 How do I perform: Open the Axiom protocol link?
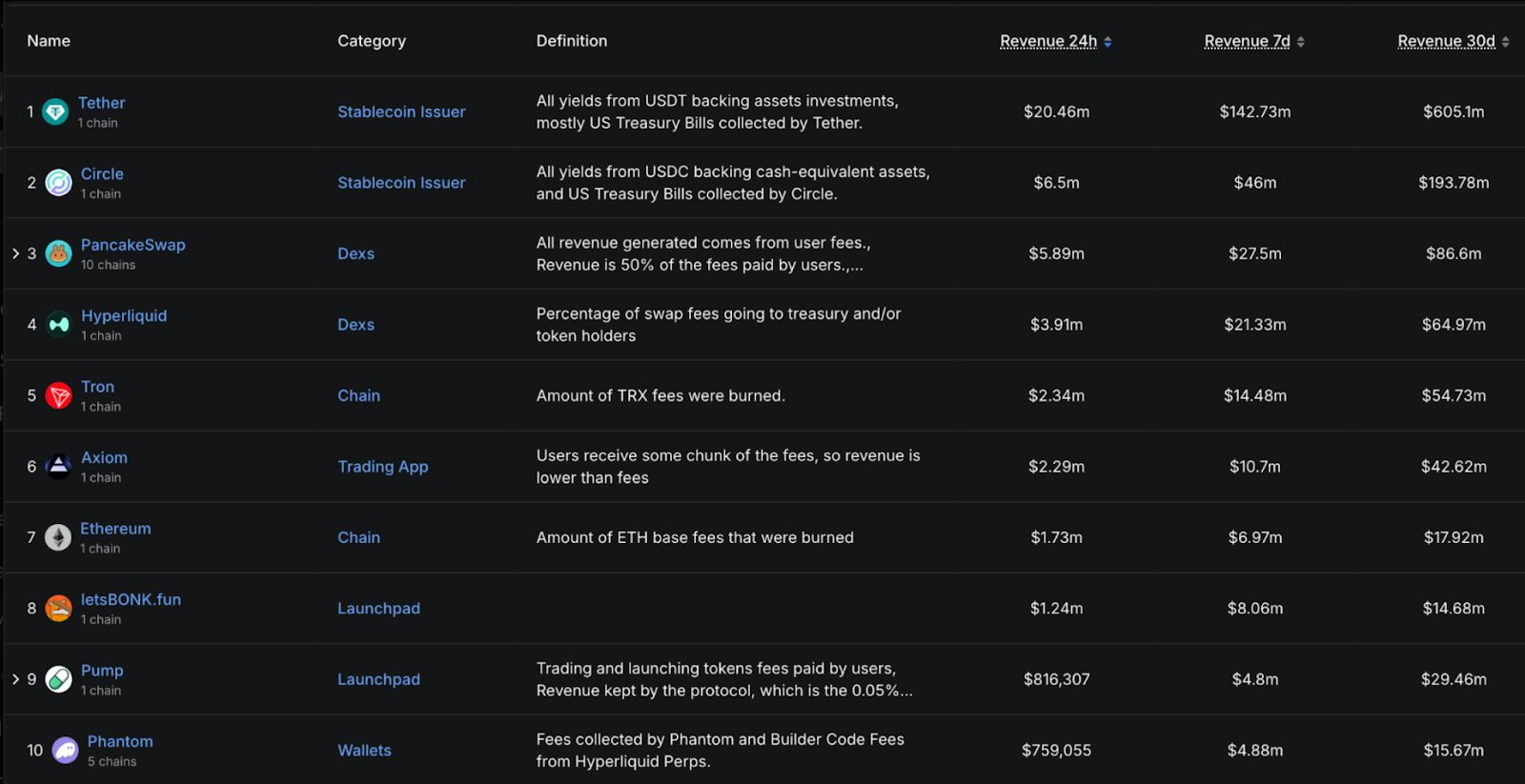[104, 458]
